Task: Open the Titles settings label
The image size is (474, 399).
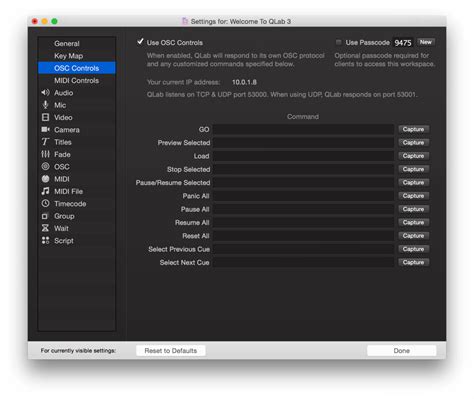Action: (63, 142)
